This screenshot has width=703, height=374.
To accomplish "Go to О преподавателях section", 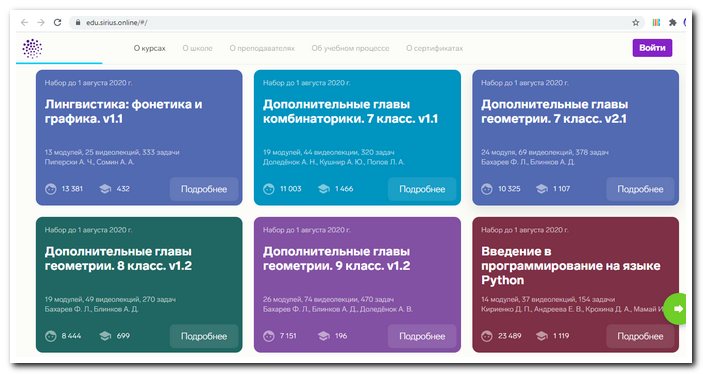I will click(x=262, y=48).
